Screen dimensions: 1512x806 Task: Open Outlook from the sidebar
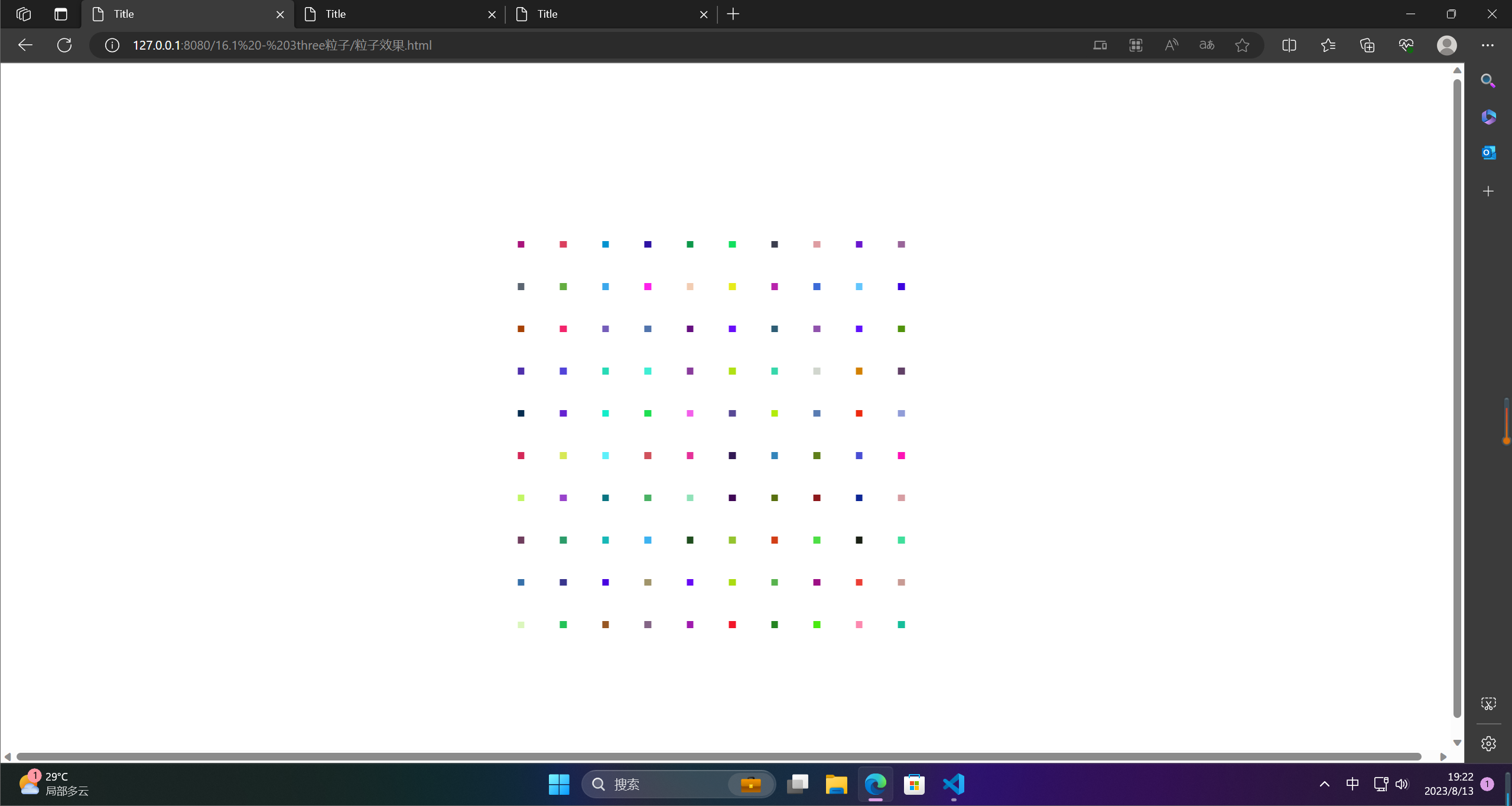[1488, 152]
